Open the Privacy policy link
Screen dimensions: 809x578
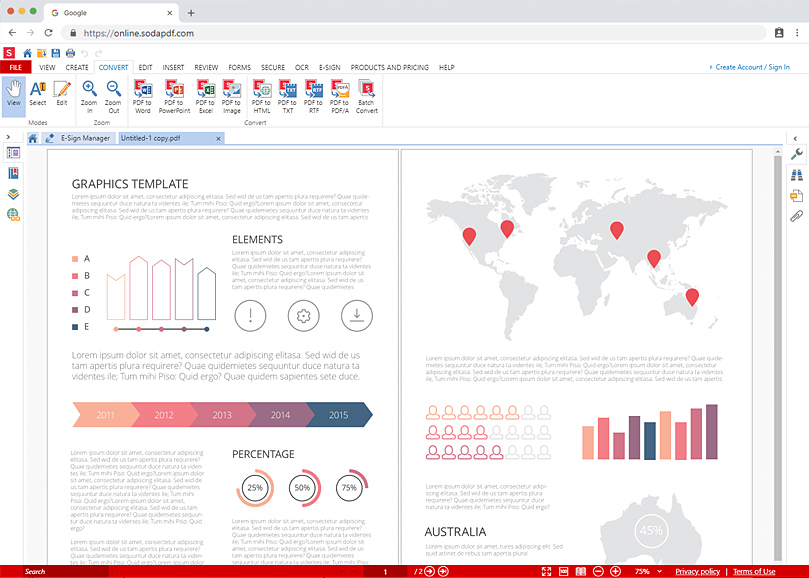[x=698, y=571]
